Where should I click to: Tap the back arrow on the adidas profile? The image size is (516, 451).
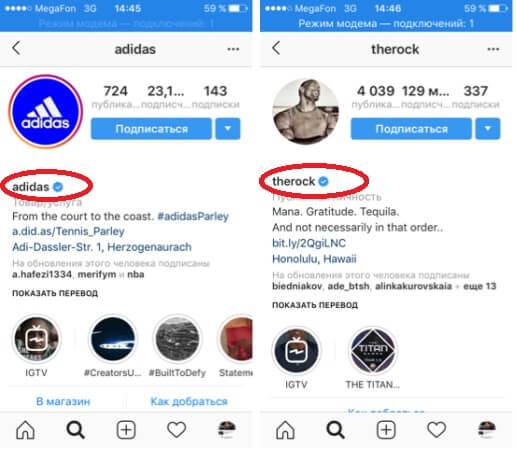point(16,48)
